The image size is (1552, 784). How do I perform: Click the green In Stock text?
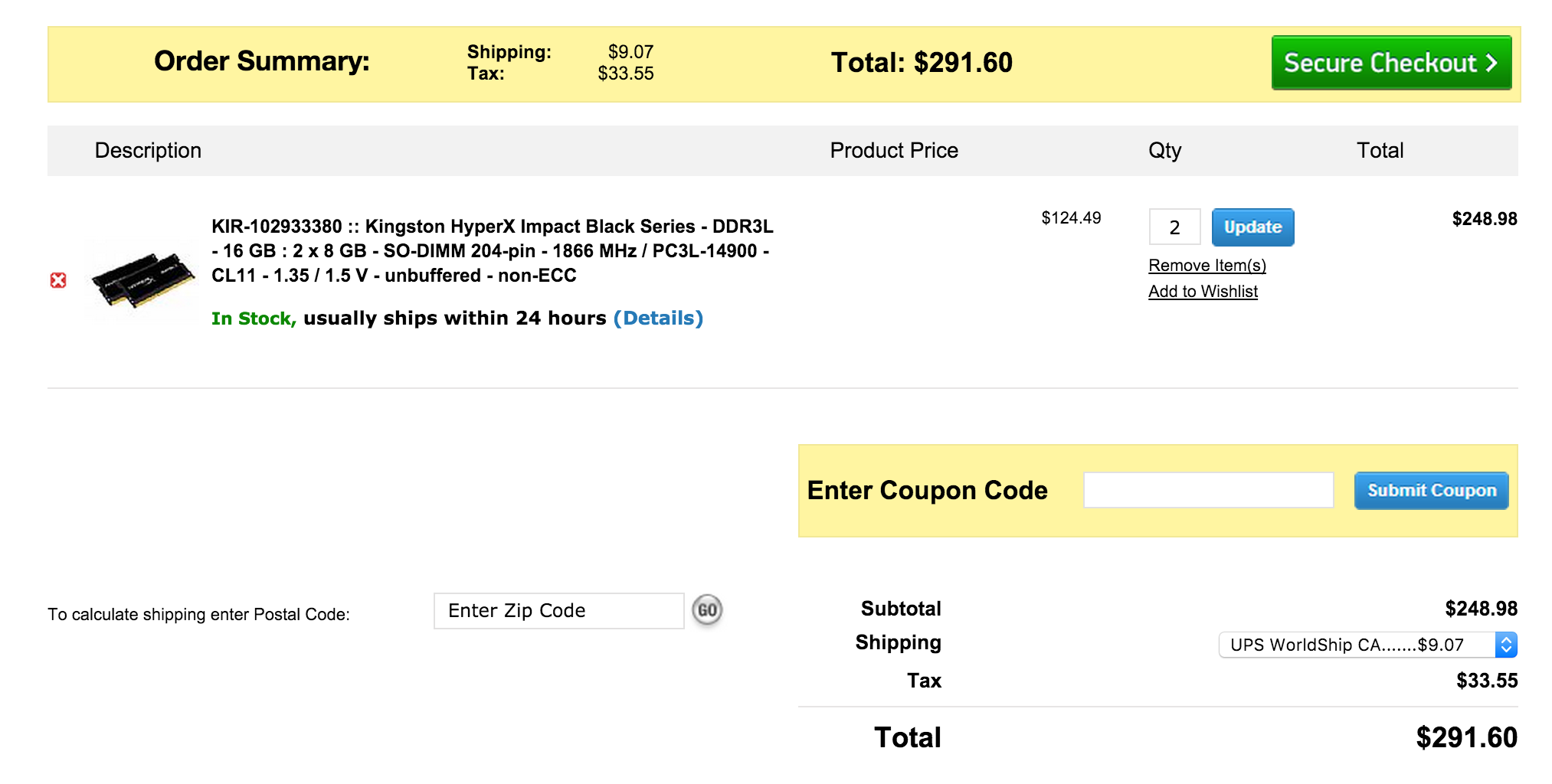(x=253, y=318)
